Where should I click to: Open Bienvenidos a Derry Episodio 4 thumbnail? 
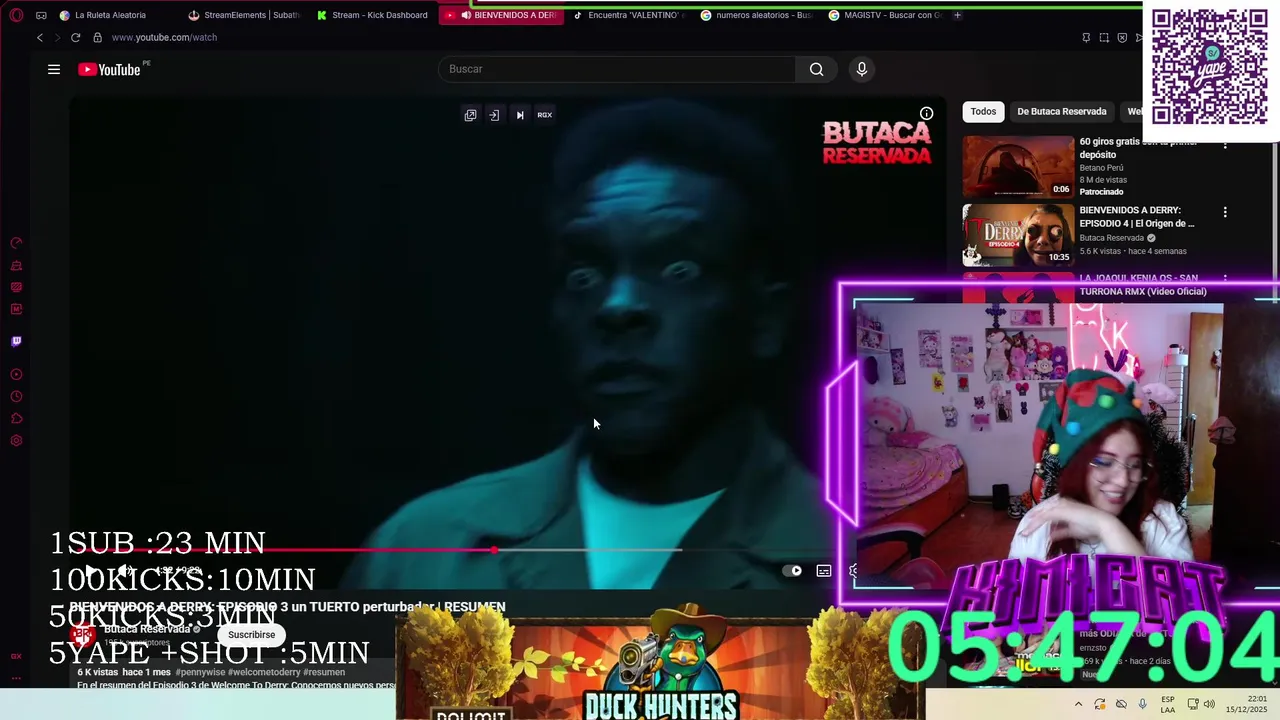tap(1018, 235)
